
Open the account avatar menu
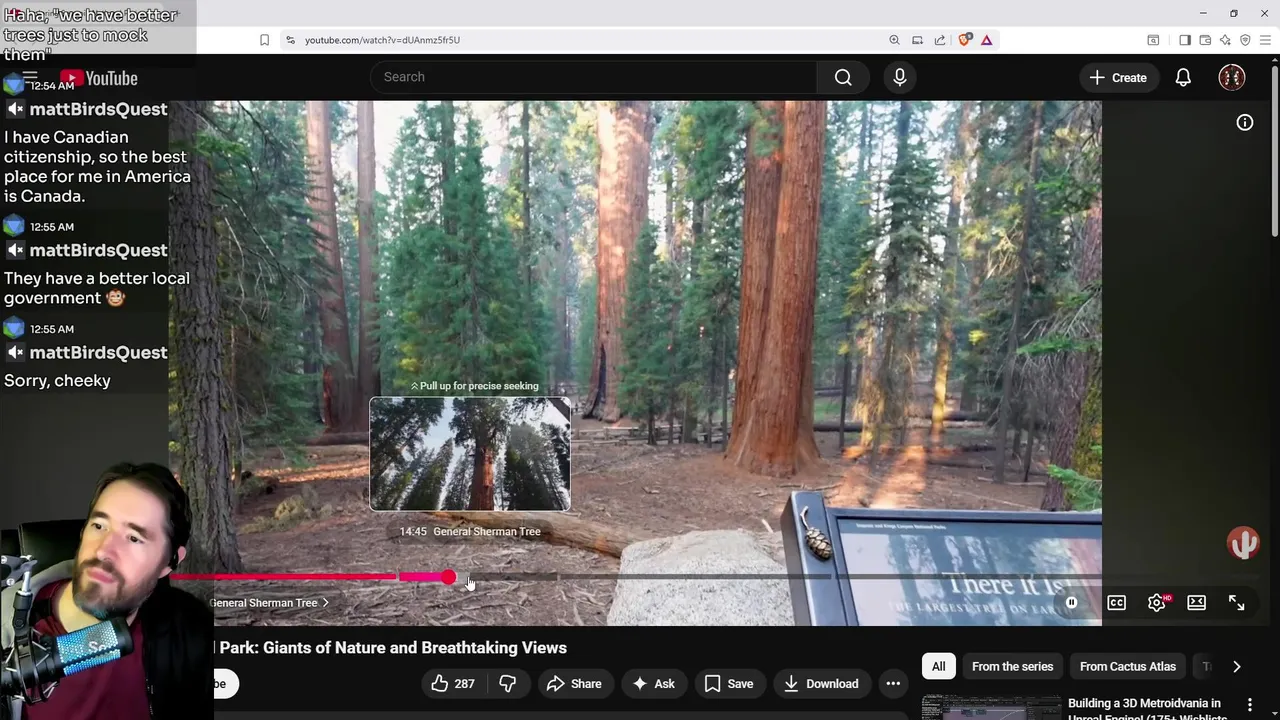pyautogui.click(x=1232, y=77)
